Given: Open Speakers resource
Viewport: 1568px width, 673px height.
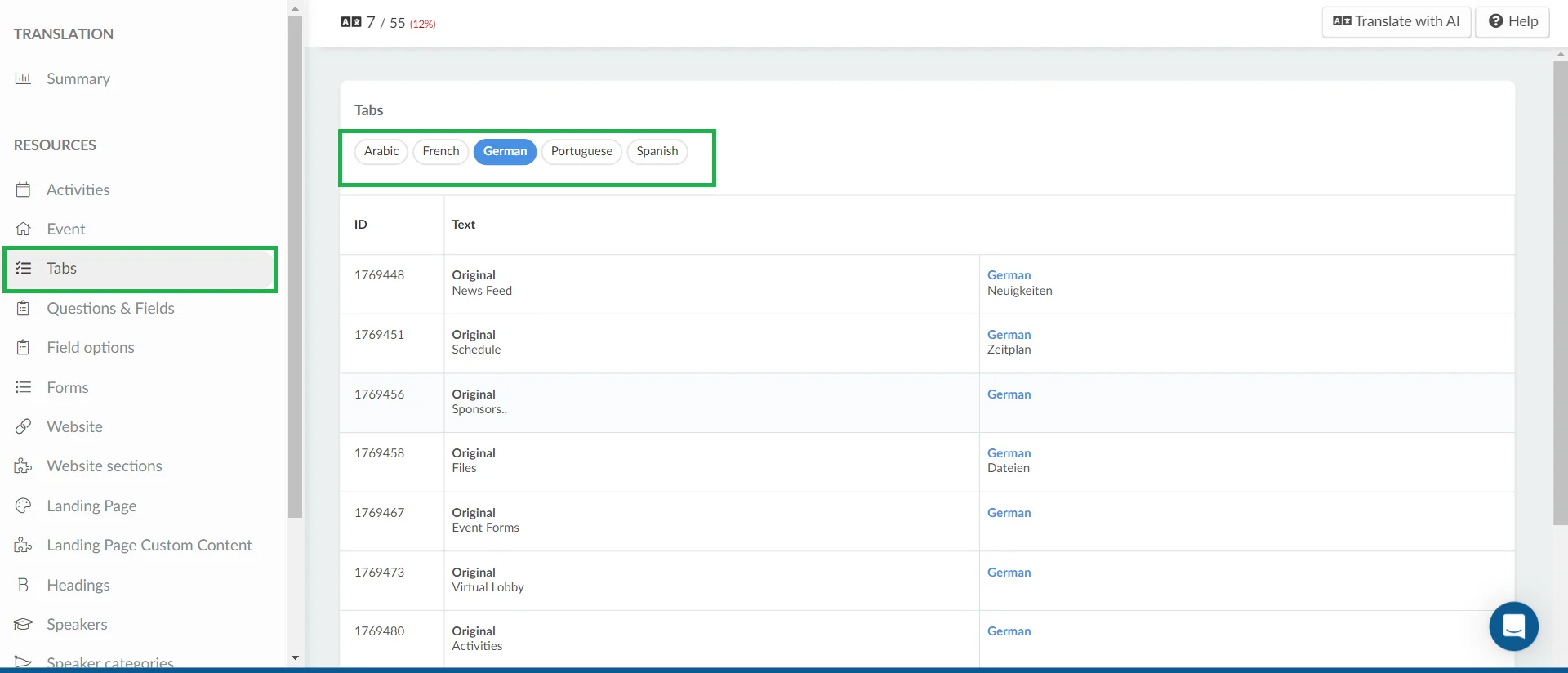Looking at the screenshot, I should pos(77,624).
